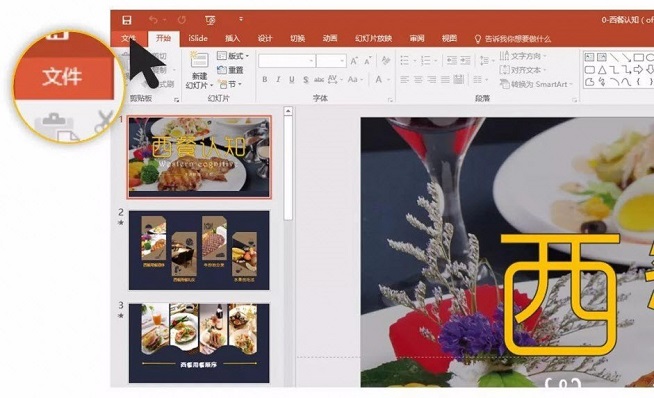654x398 pixels.
Task: Select the right block arrow shape
Action: coord(639,70)
